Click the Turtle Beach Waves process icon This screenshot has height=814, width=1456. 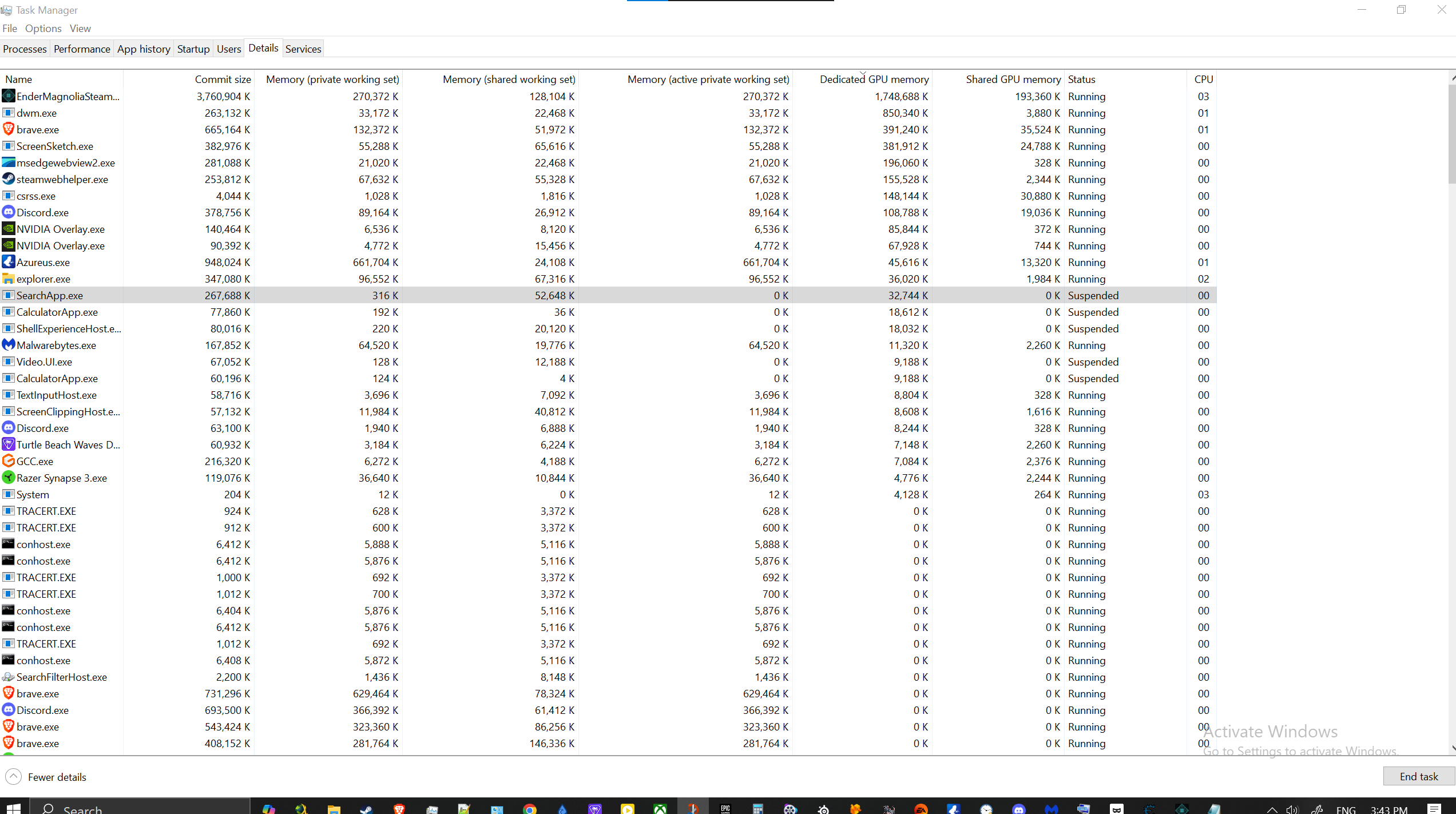coord(9,444)
